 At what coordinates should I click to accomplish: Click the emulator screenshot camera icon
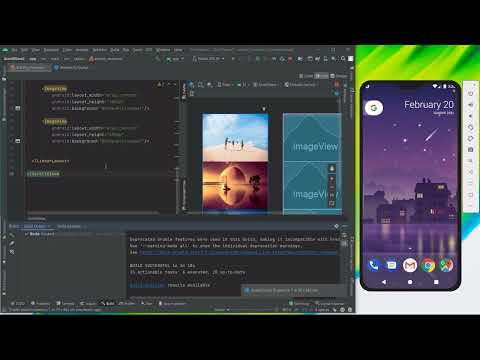point(471,150)
